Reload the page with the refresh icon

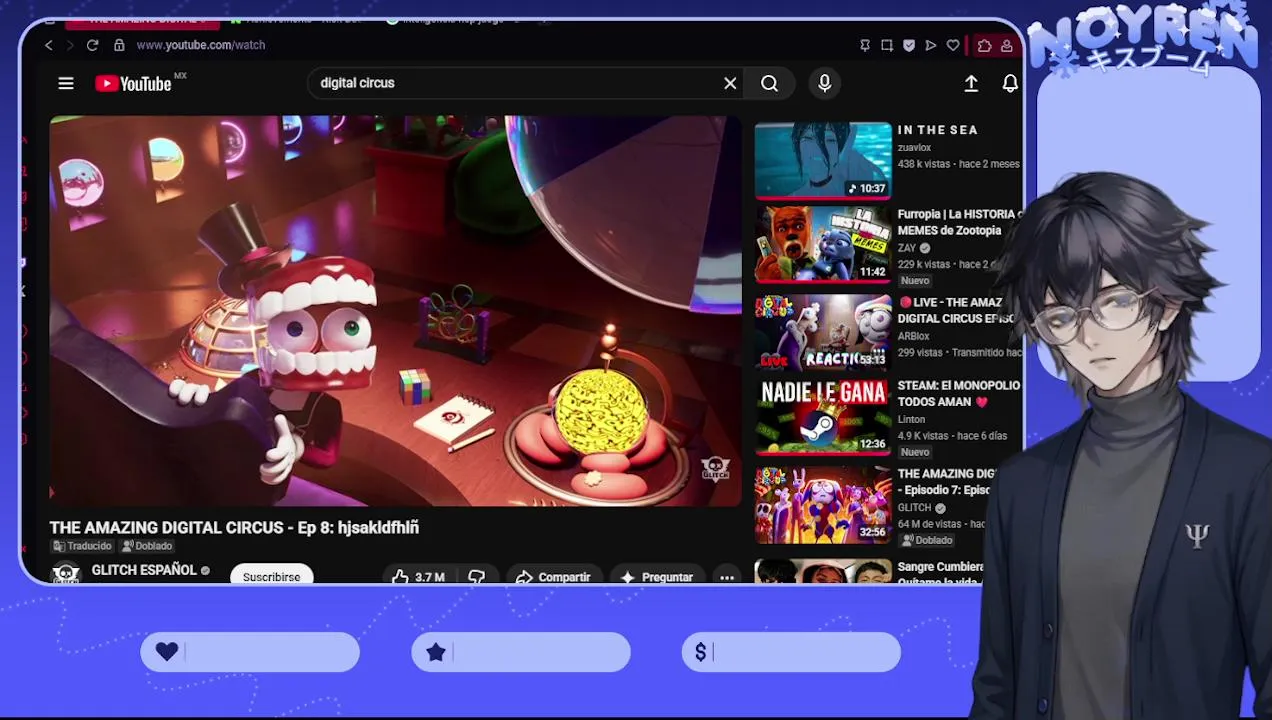(x=92, y=45)
